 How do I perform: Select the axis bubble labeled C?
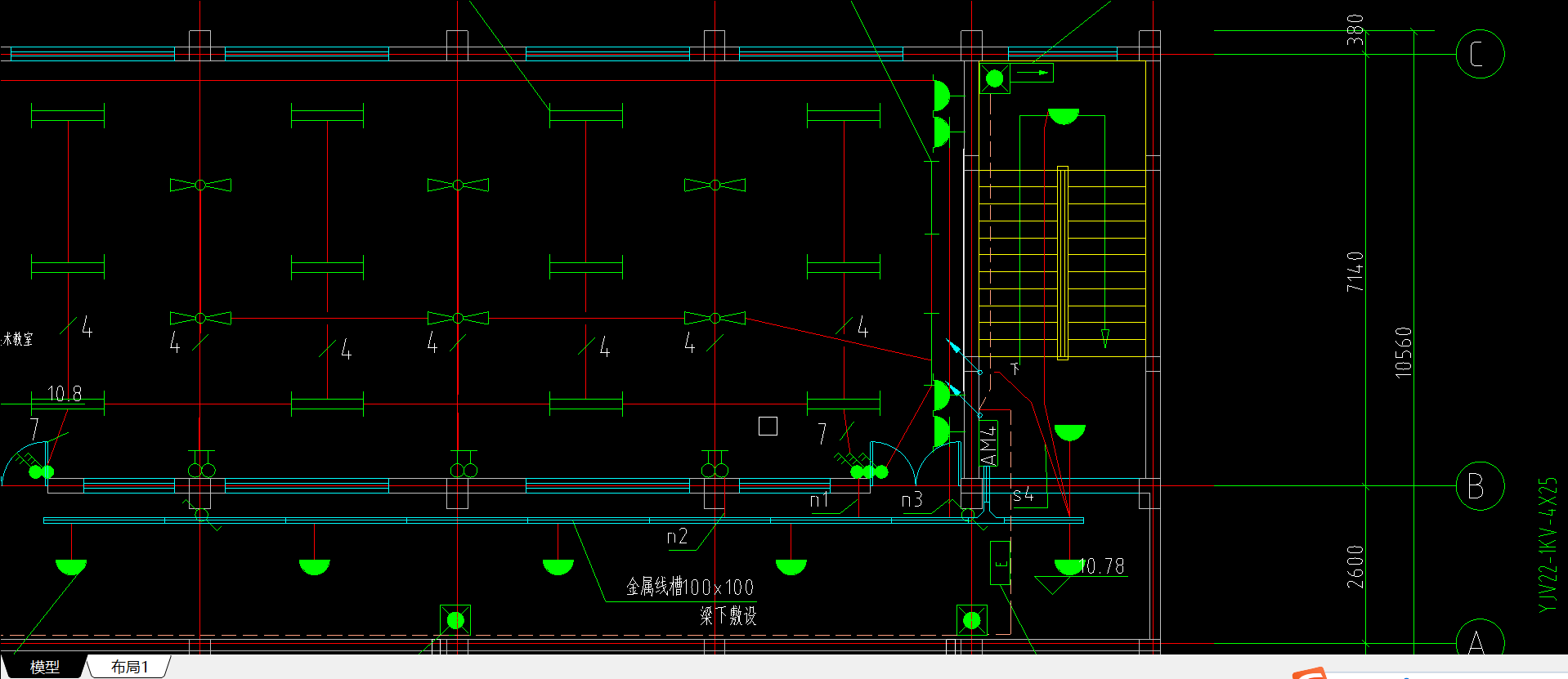tap(1480, 54)
